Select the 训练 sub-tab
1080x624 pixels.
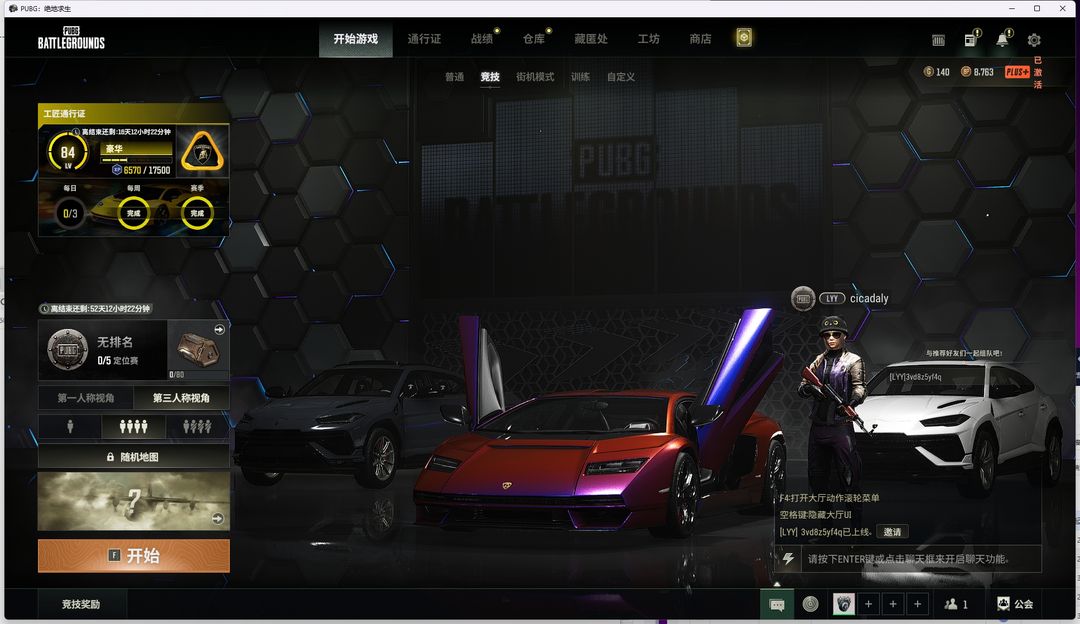tap(581, 76)
